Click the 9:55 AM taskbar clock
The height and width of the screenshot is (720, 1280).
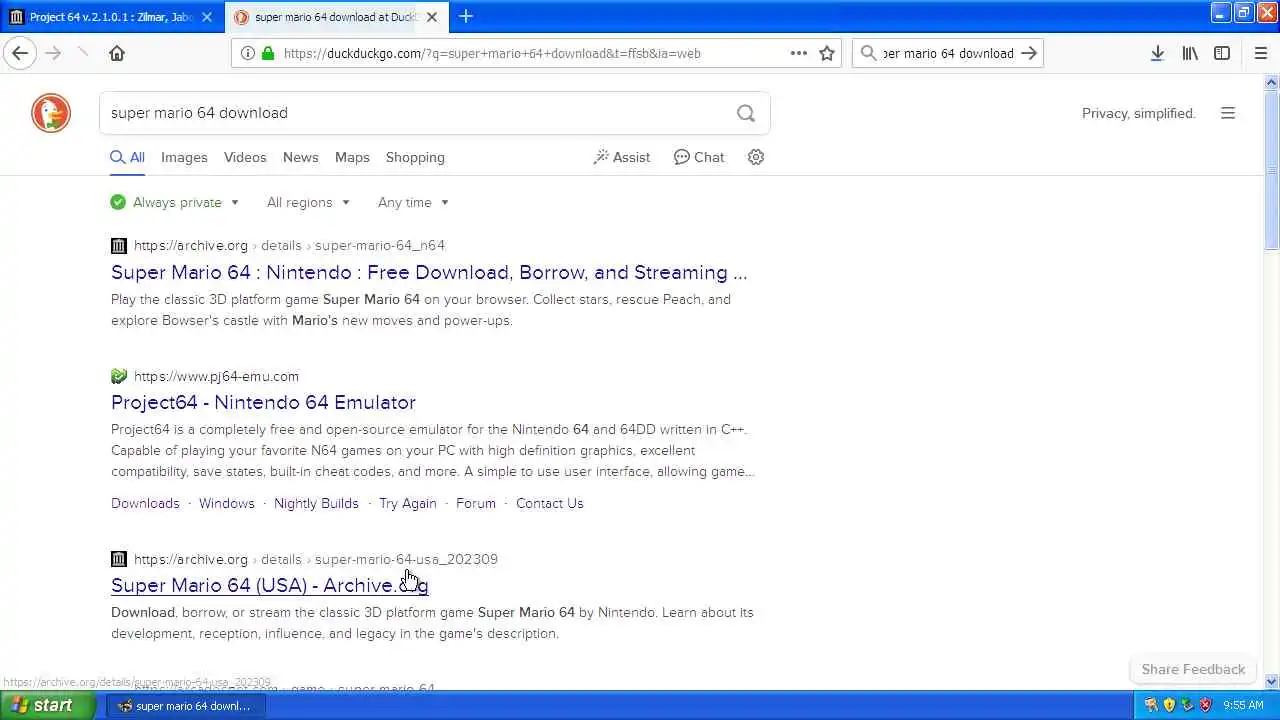pyautogui.click(x=1243, y=705)
